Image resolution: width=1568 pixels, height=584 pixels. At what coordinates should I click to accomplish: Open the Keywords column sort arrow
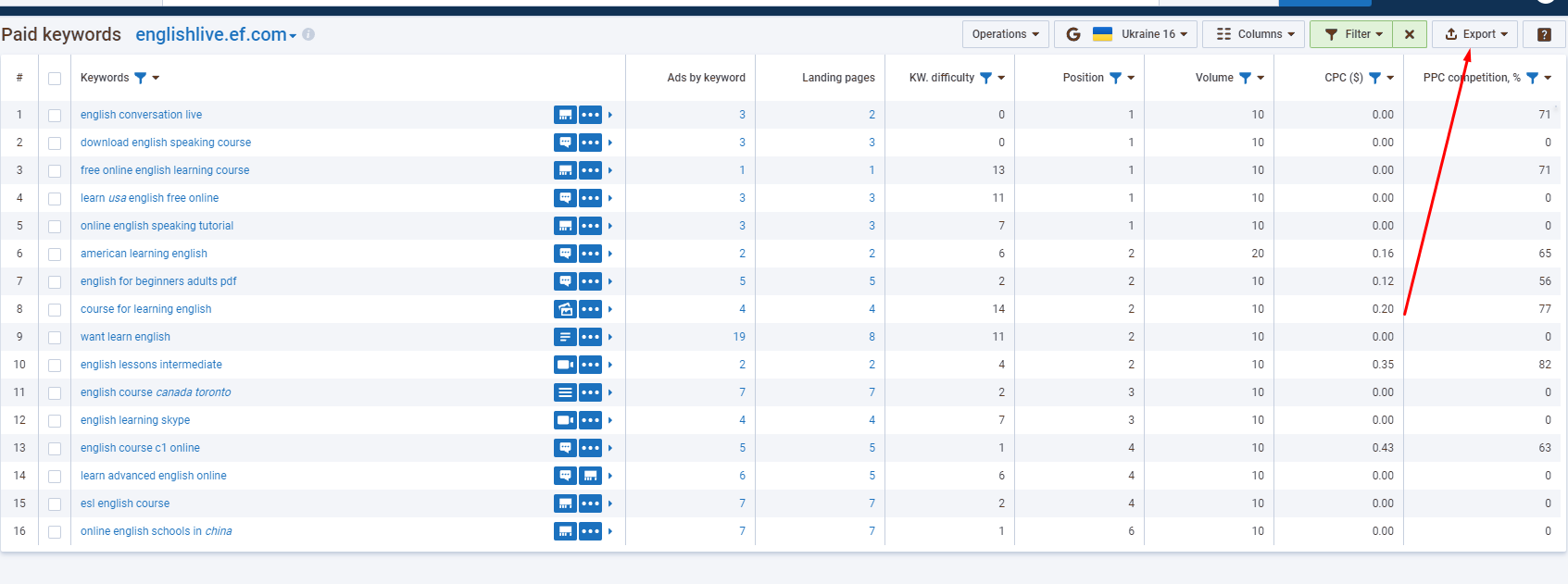coord(156,78)
